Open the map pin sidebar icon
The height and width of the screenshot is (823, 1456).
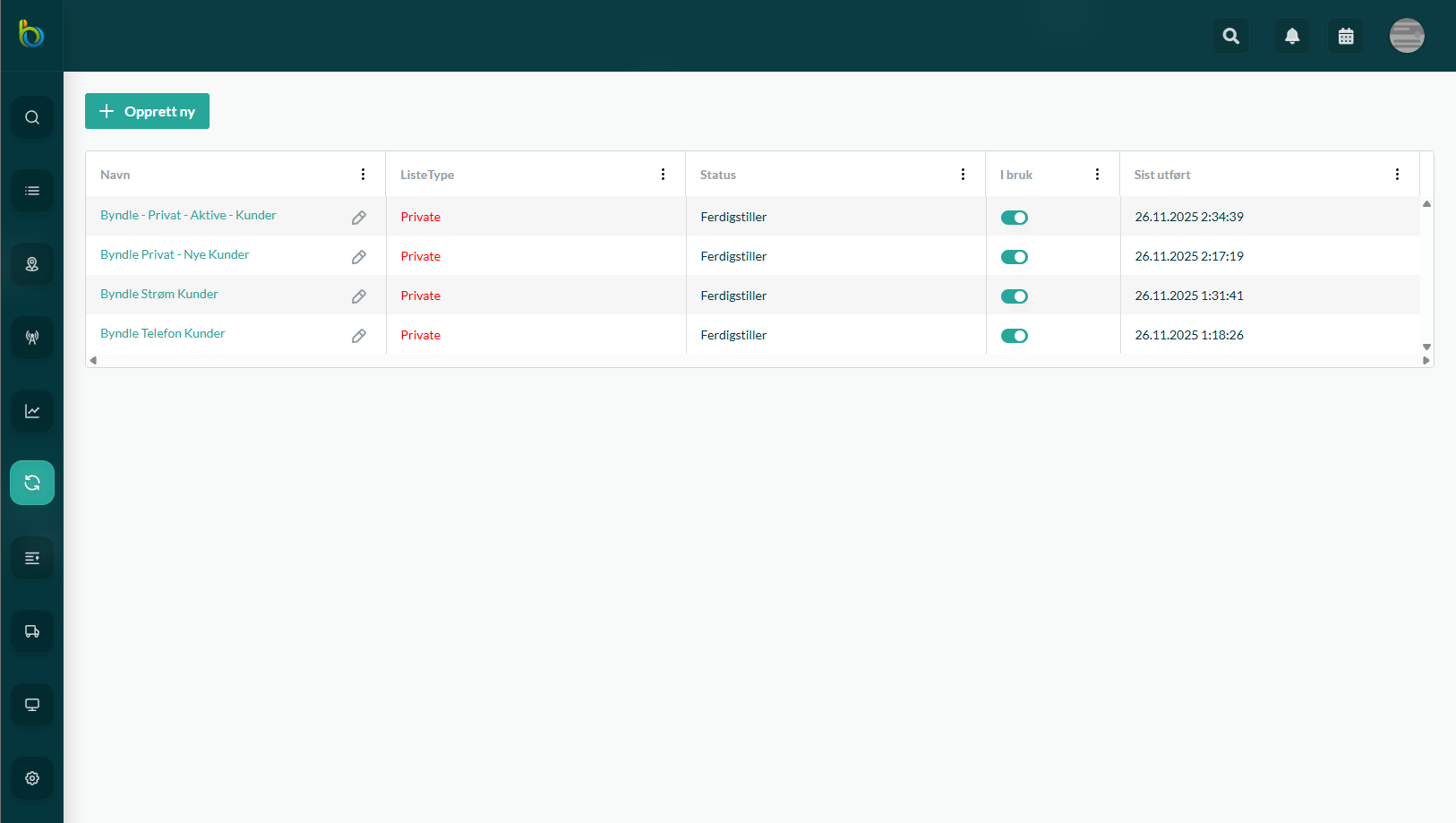(32, 264)
